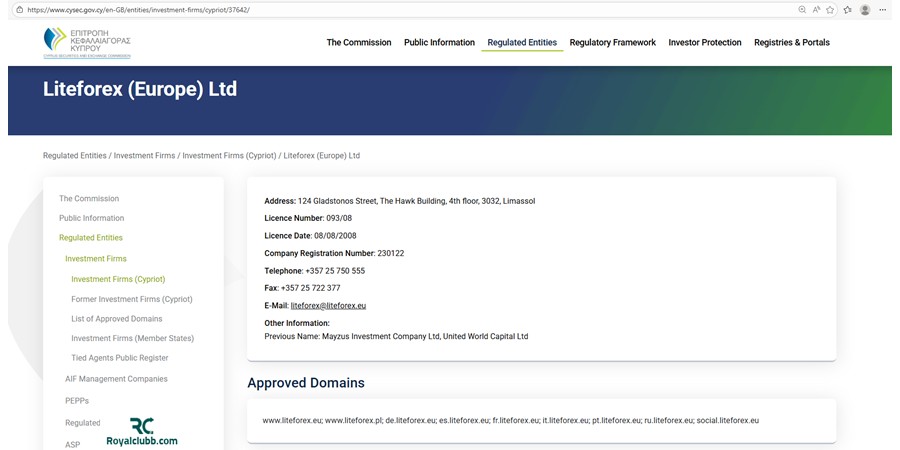This screenshot has width=900, height=450.
Task: Select Former Investment Firms (Cypriot) in sidebar
Action: pos(132,299)
